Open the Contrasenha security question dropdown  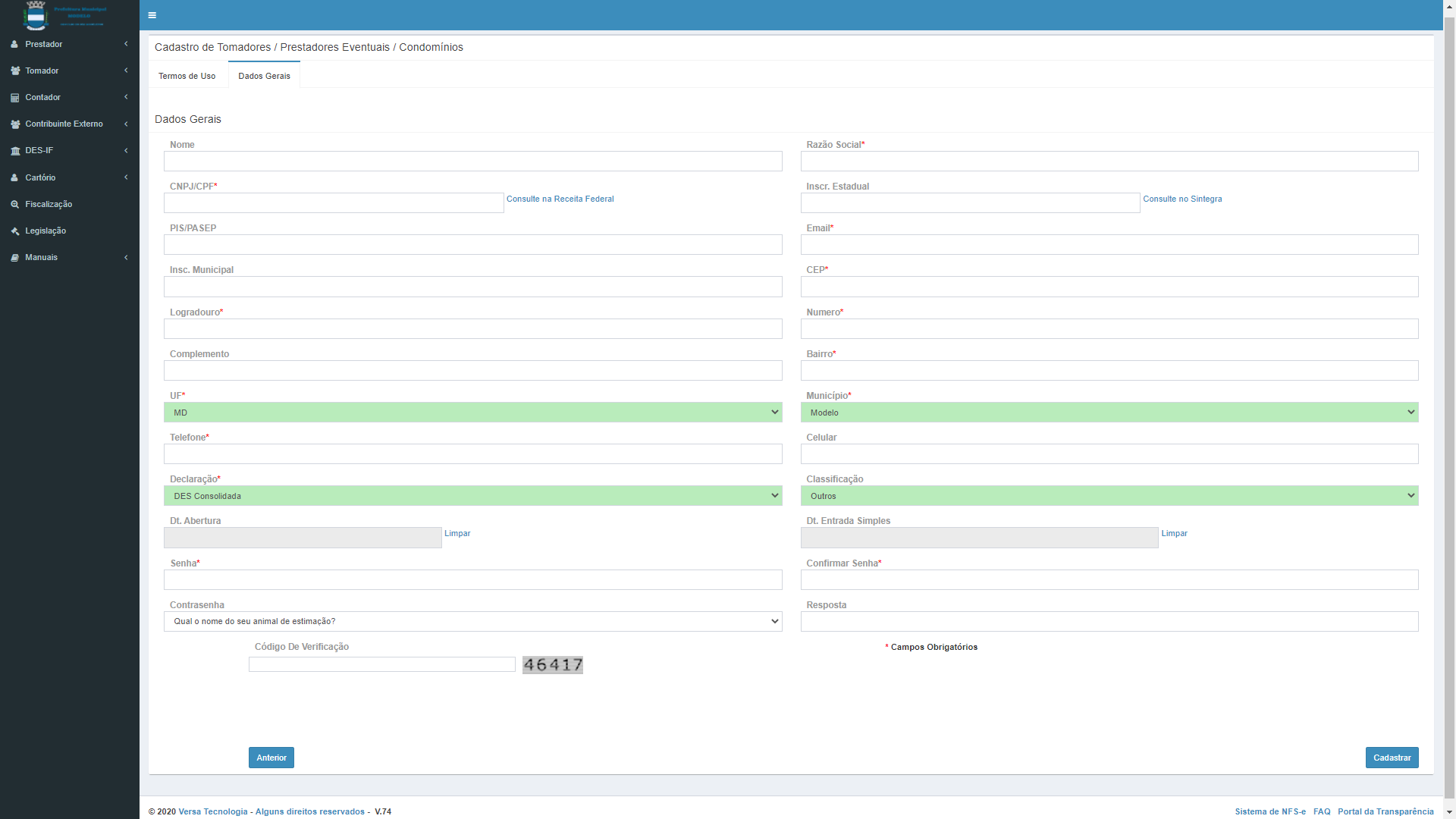(x=472, y=622)
